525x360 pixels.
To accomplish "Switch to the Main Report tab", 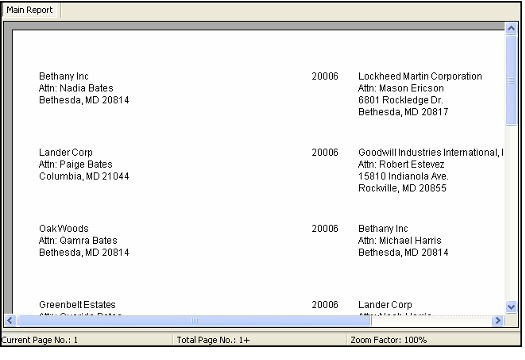I will pyautogui.click(x=29, y=10).
